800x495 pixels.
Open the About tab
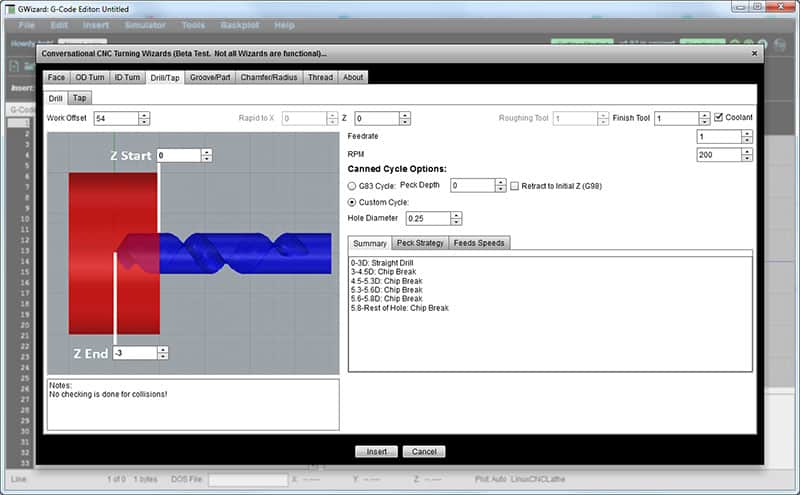pos(353,78)
